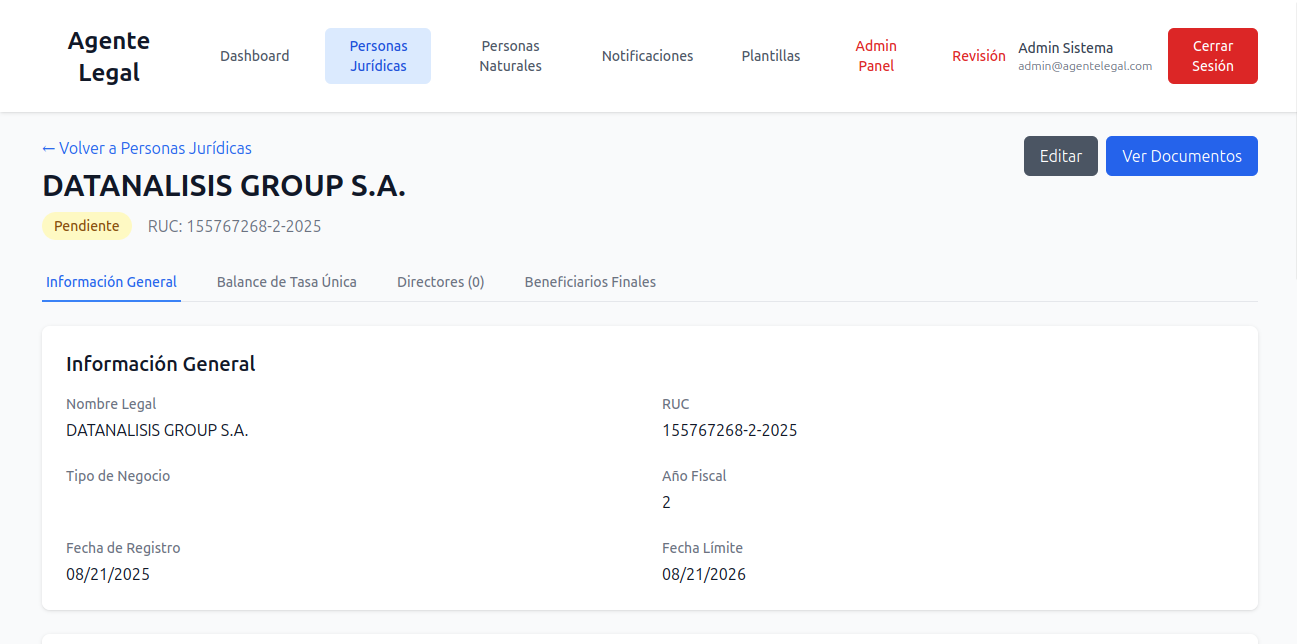The height and width of the screenshot is (644, 1297).
Task: Open the Dashboard page
Action: click(x=255, y=56)
